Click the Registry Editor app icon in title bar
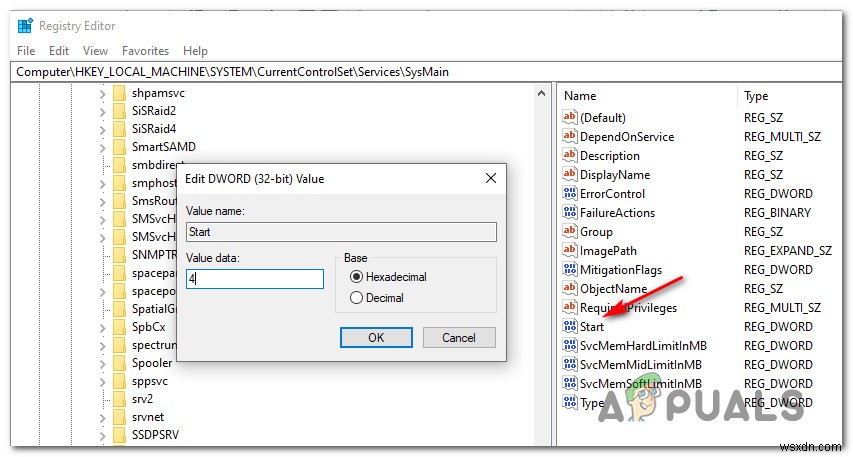 25,26
